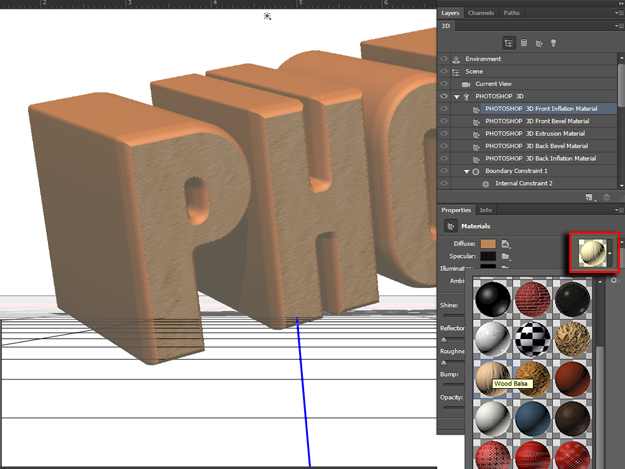The image size is (625, 469).
Task: Open the material preset picker dropdown arrow
Action: [610, 253]
